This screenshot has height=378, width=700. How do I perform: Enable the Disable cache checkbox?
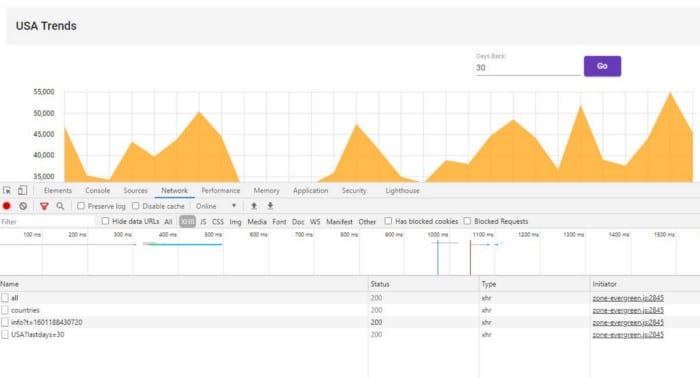coord(136,206)
